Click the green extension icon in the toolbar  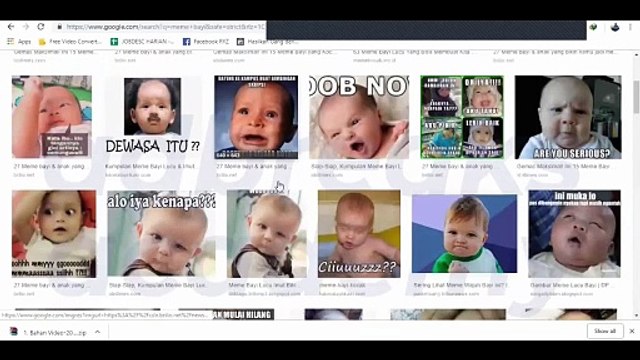click(593, 27)
